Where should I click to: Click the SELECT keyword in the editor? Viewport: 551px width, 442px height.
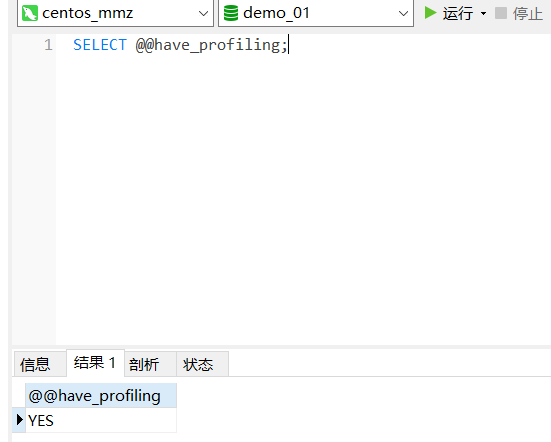click(x=100, y=45)
